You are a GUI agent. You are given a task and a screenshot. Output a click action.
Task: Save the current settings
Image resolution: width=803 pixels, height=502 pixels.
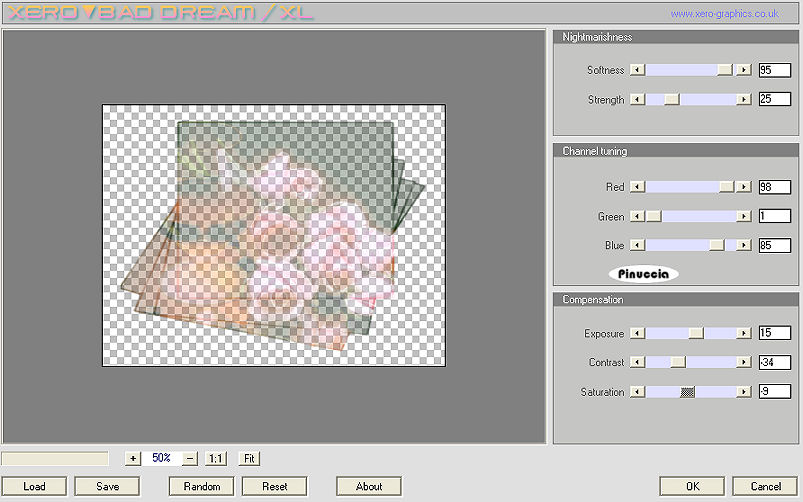pos(107,486)
